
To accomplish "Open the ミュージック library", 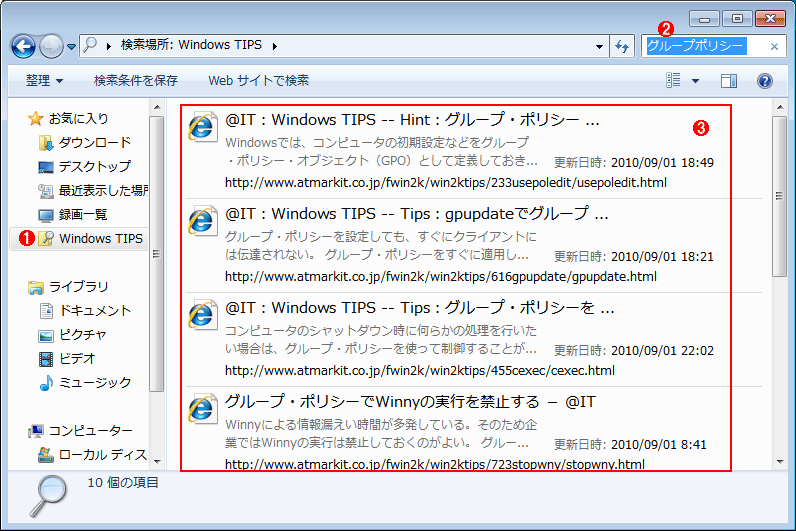I will 95,382.
